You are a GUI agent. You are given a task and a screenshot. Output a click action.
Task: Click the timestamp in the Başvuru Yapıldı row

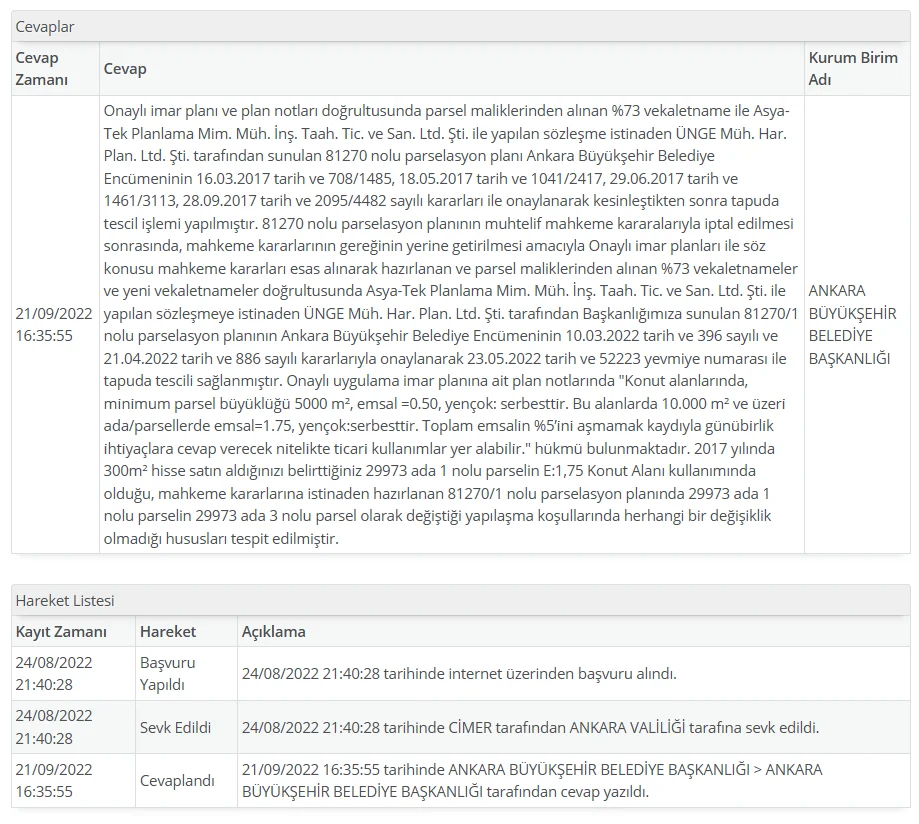(x=55, y=674)
